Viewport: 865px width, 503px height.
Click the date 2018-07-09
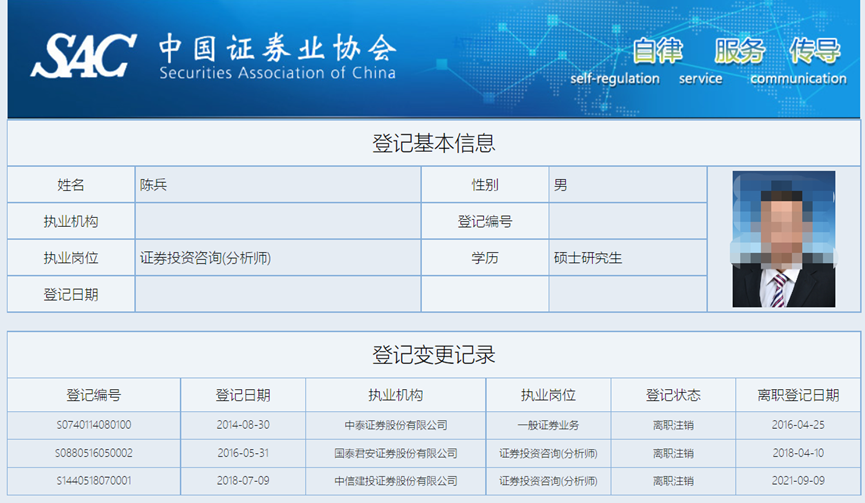243,480
